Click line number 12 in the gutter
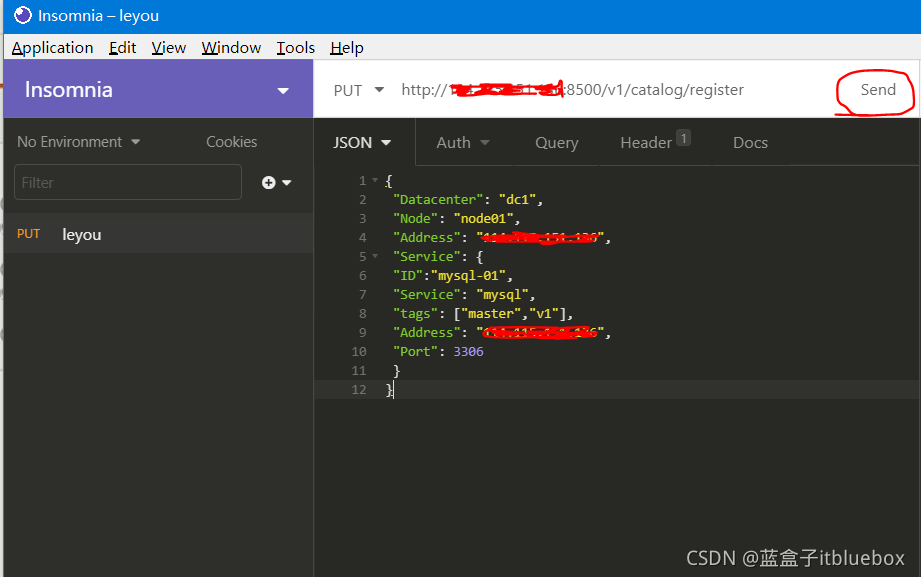Screen dimensions: 921x577 pos(359,390)
